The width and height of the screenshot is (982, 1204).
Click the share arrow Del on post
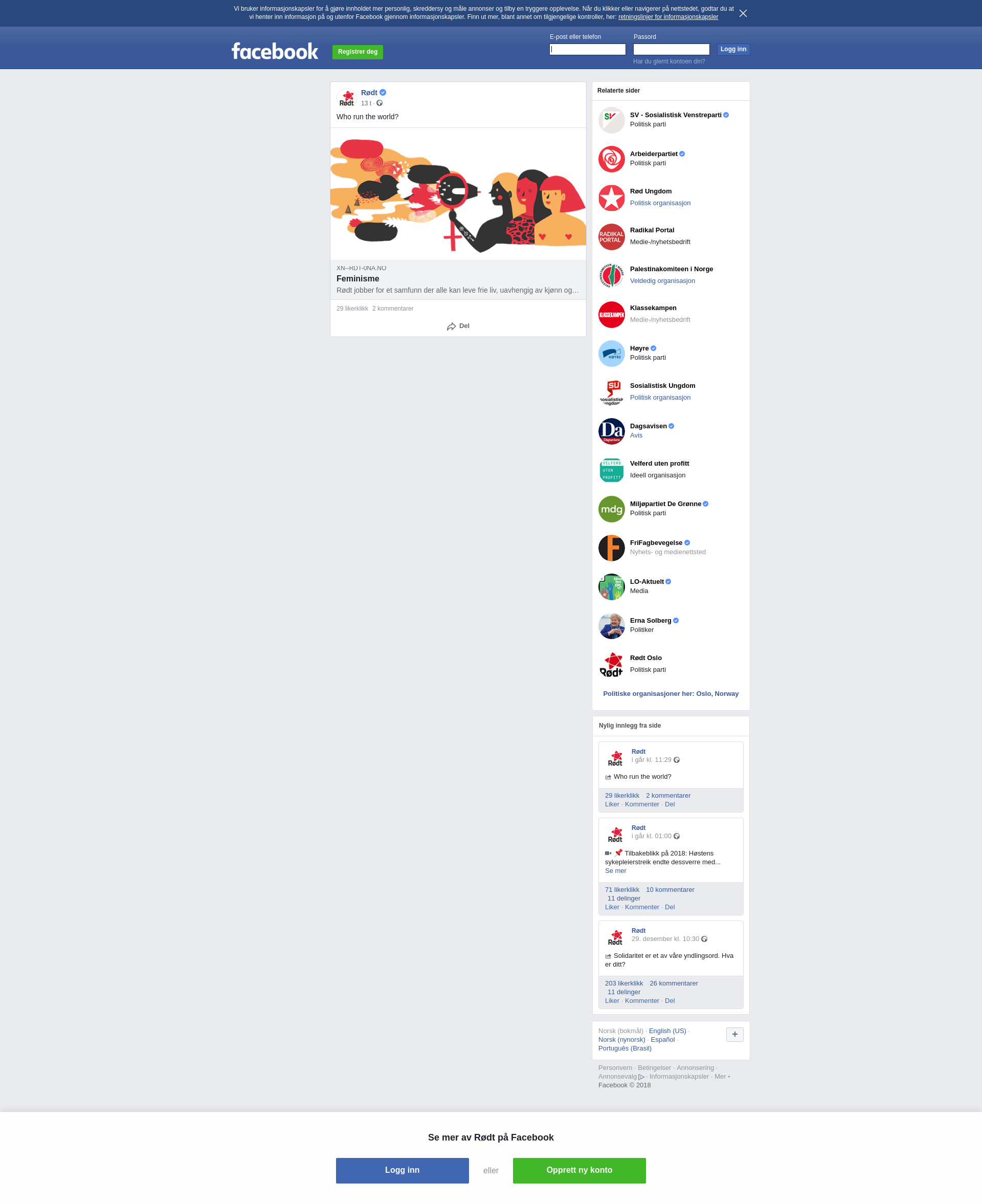pyautogui.click(x=458, y=326)
